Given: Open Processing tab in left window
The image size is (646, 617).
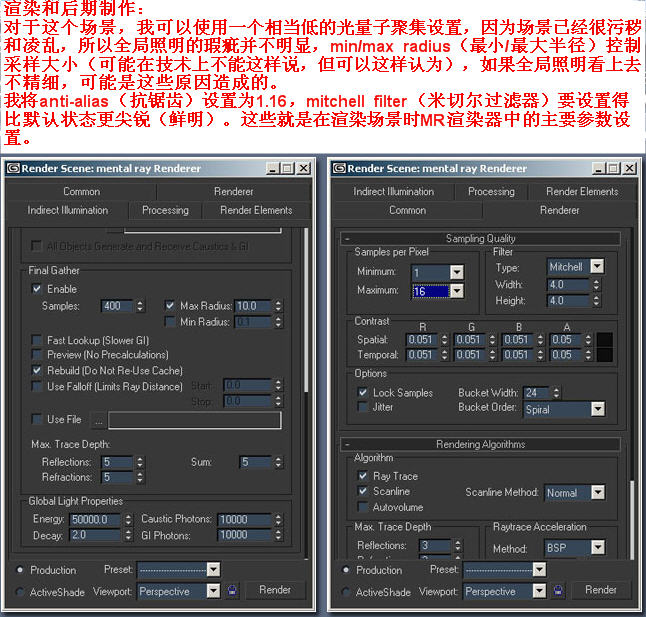Looking at the screenshot, I should [x=165, y=210].
